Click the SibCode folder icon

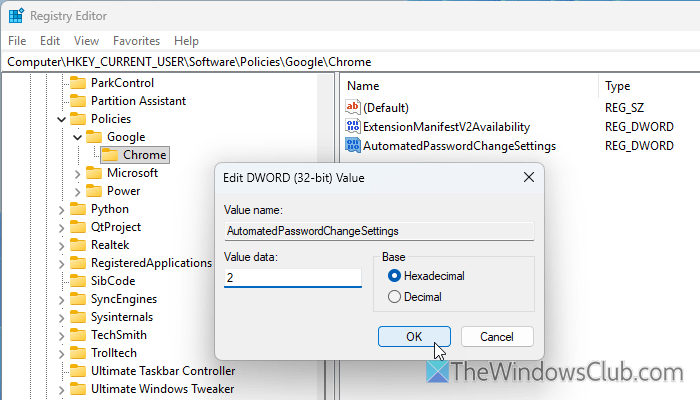pyautogui.click(x=78, y=281)
